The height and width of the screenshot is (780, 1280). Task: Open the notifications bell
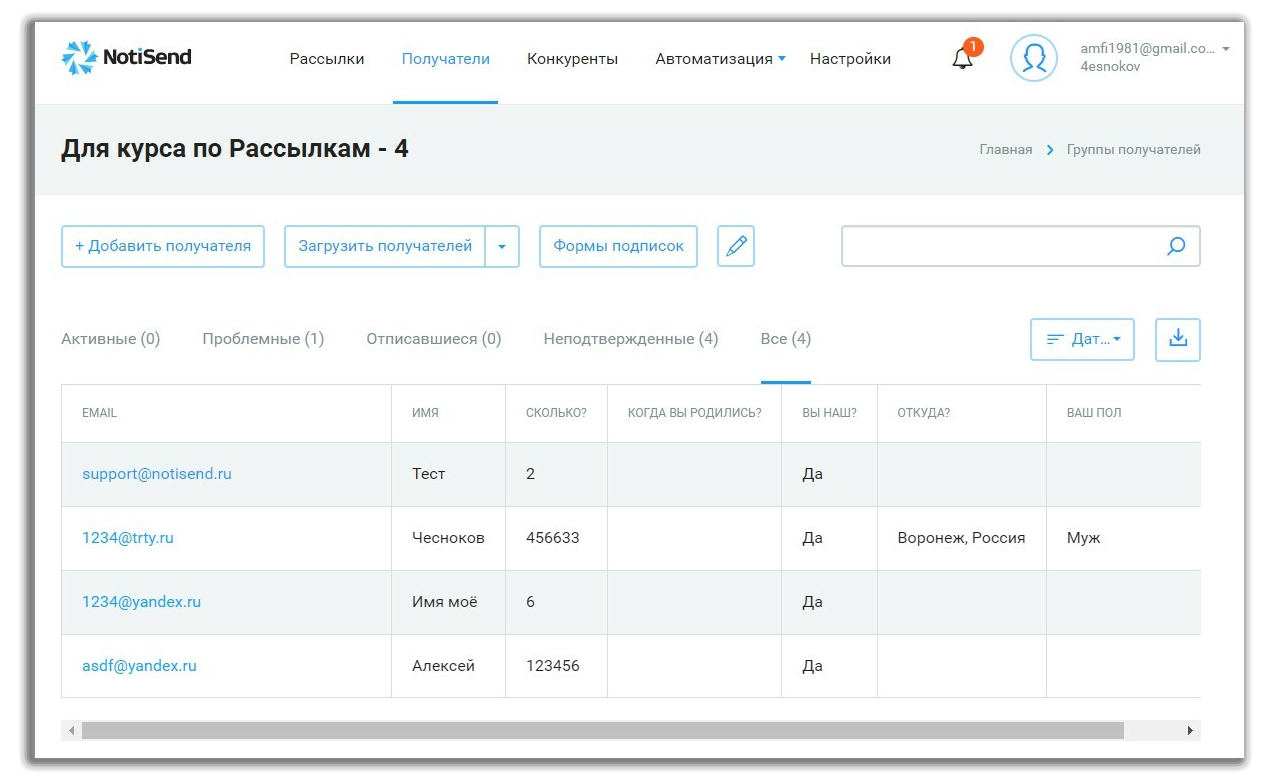coord(963,58)
